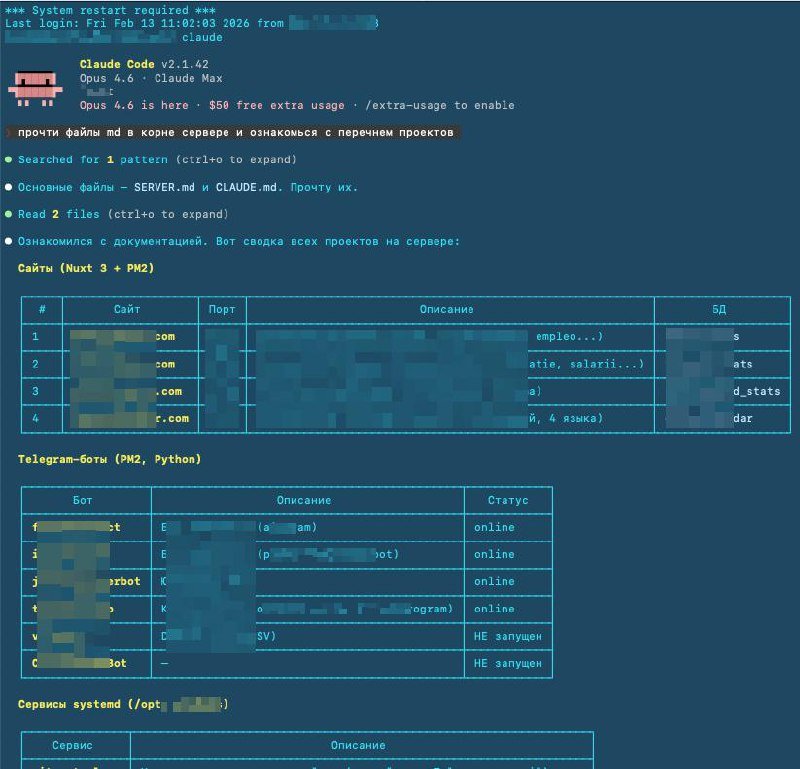Click 'НЕ запущен' status in the 'SV)' row
Image resolution: width=800 pixels, height=769 pixels.
click(508, 636)
